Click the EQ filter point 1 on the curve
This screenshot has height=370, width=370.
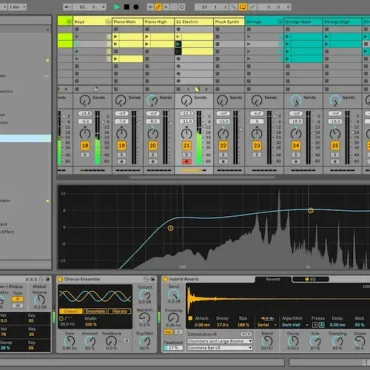click(170, 228)
